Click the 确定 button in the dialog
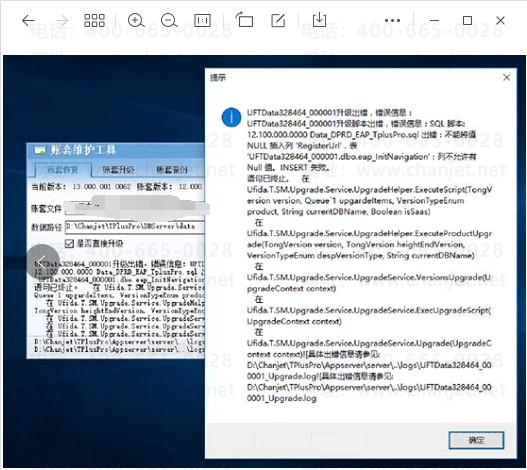The width and height of the screenshot is (527, 470). pos(476,440)
